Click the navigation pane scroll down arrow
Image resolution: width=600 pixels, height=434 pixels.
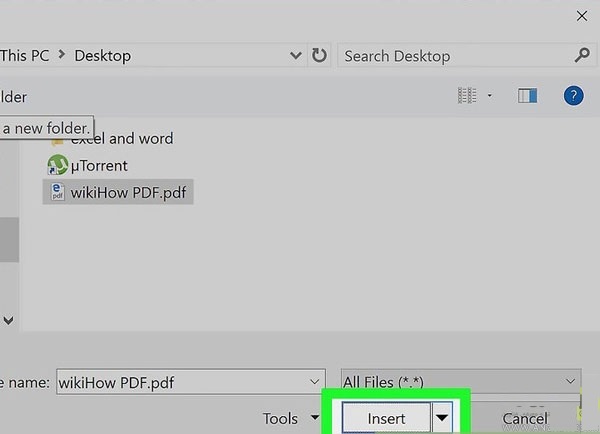(8, 321)
